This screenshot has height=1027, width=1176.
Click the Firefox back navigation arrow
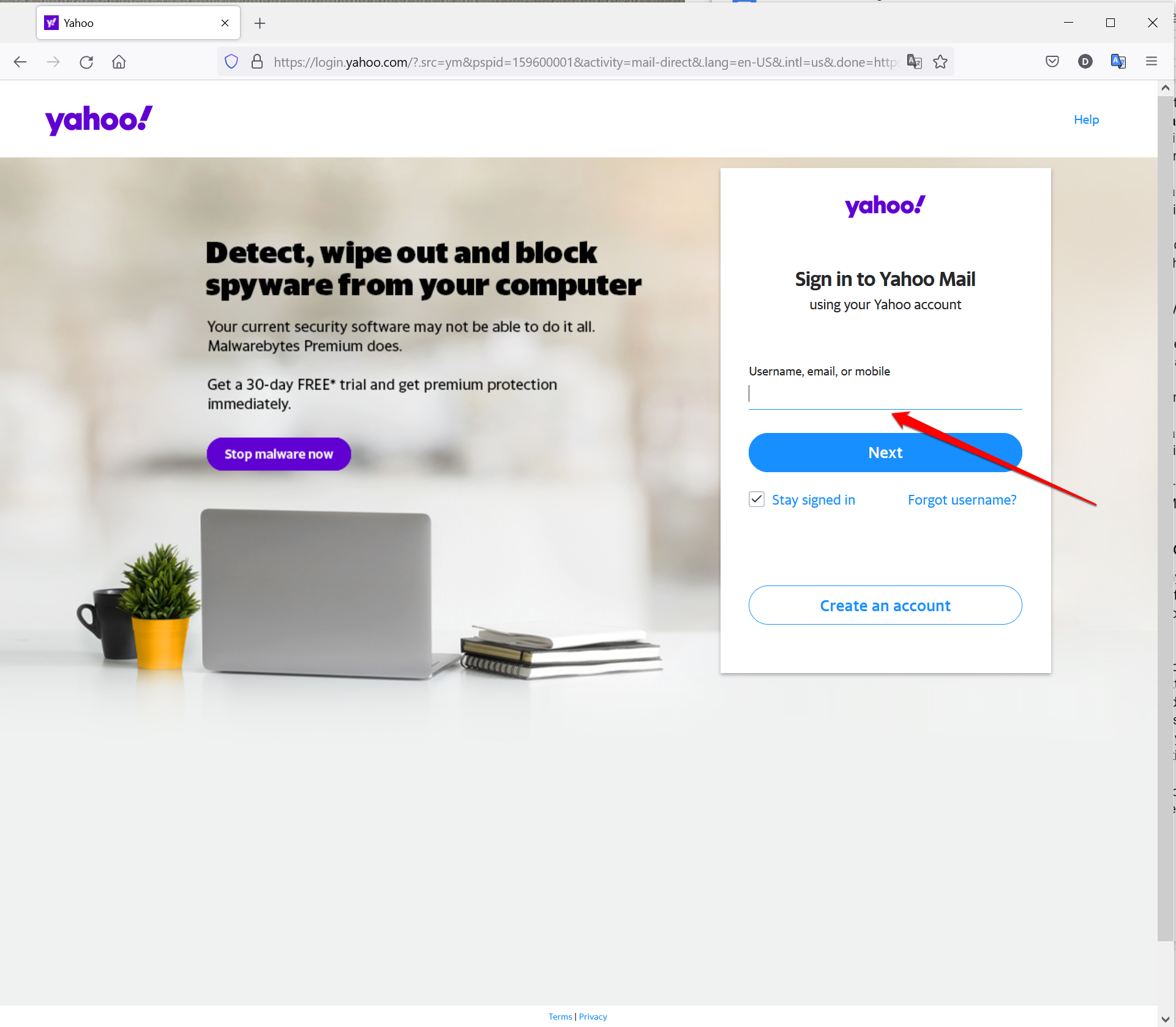[x=20, y=62]
